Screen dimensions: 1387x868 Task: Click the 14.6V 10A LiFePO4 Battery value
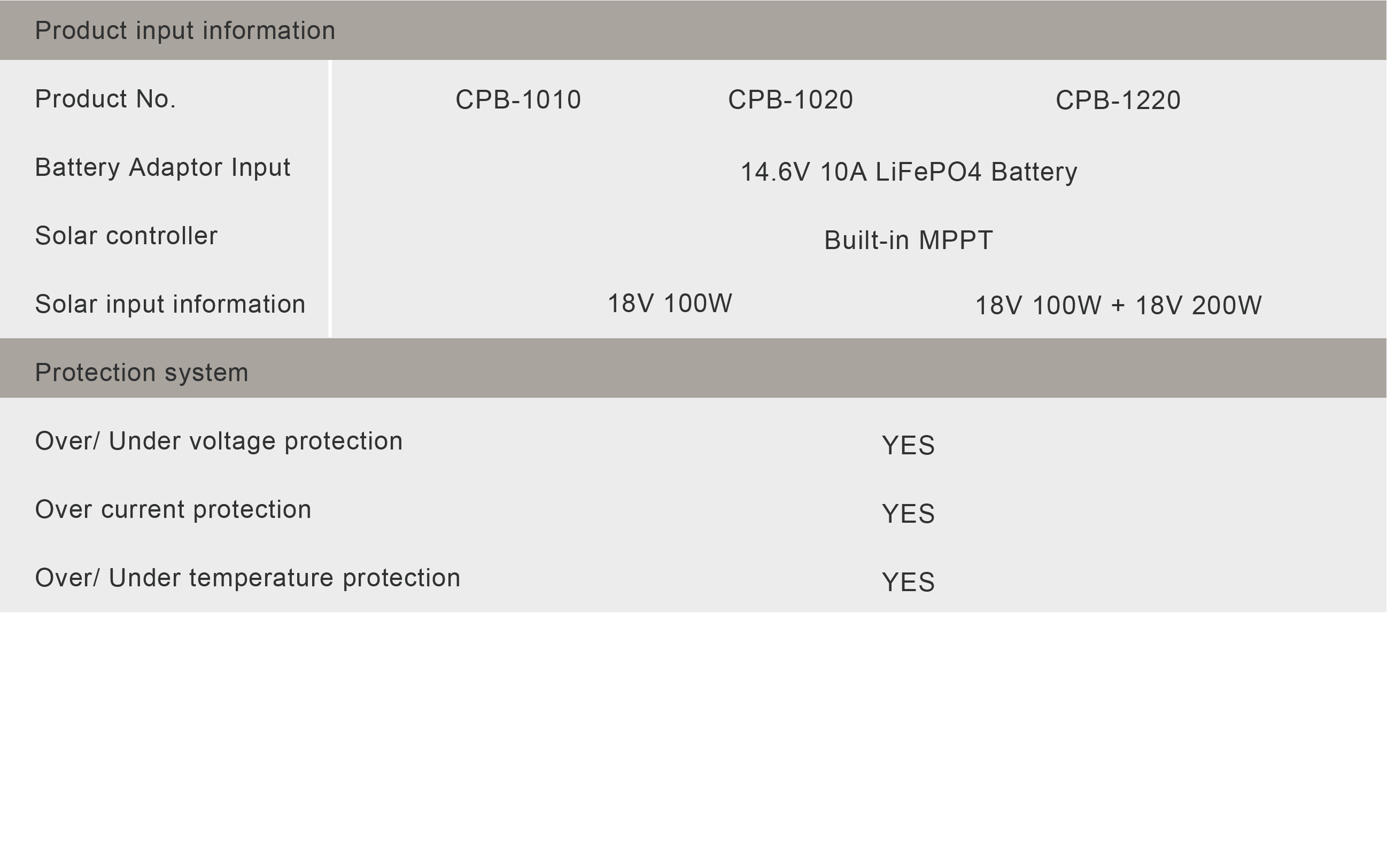click(x=908, y=172)
